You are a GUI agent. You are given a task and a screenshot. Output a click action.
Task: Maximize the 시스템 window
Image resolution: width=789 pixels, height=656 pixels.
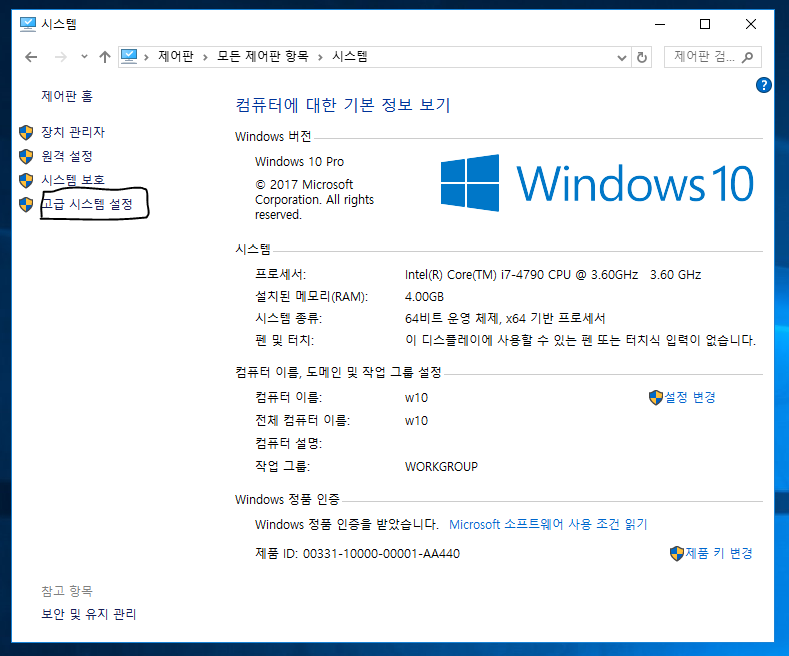705,24
